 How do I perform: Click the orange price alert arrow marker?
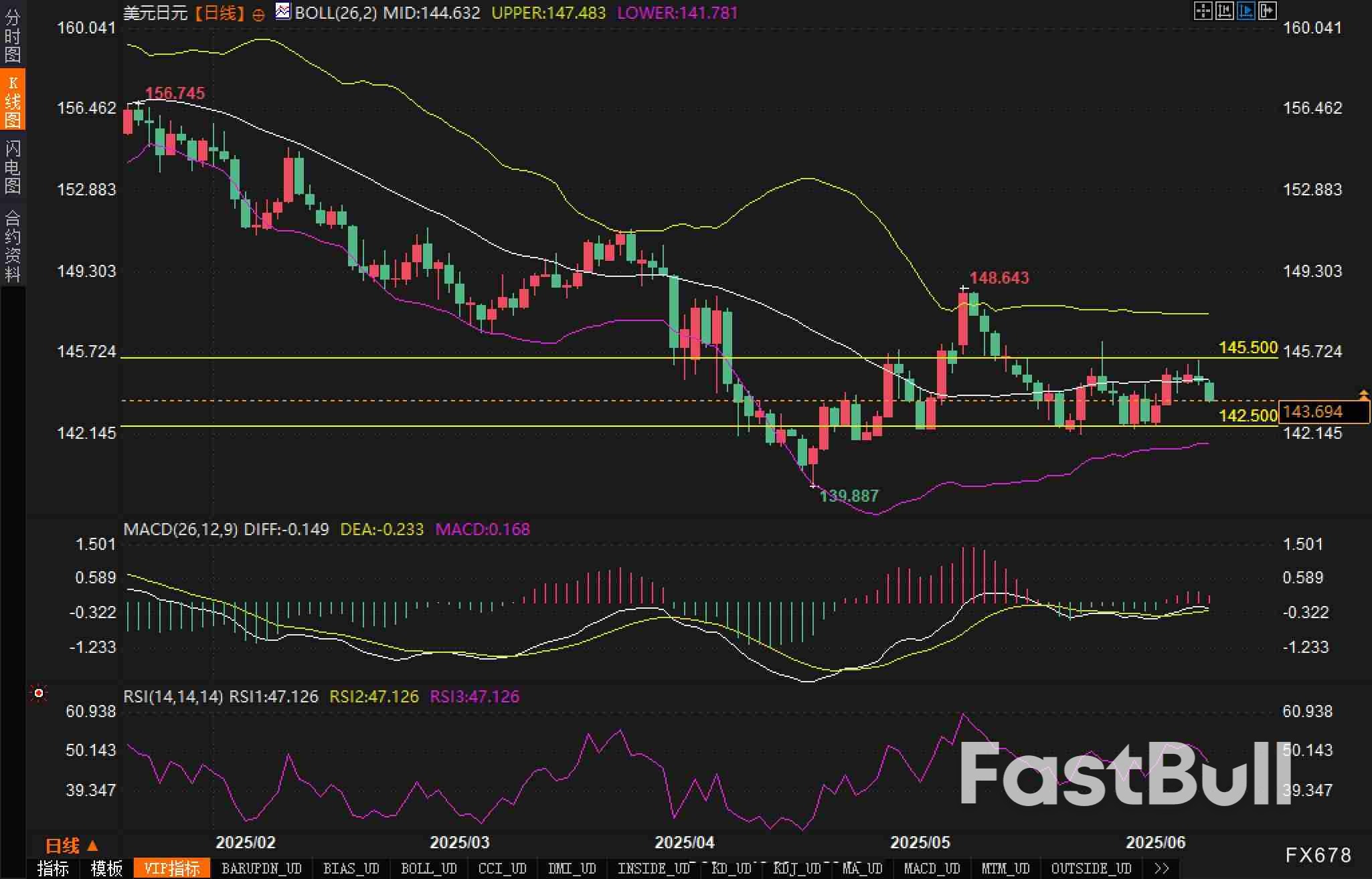[x=1363, y=395]
